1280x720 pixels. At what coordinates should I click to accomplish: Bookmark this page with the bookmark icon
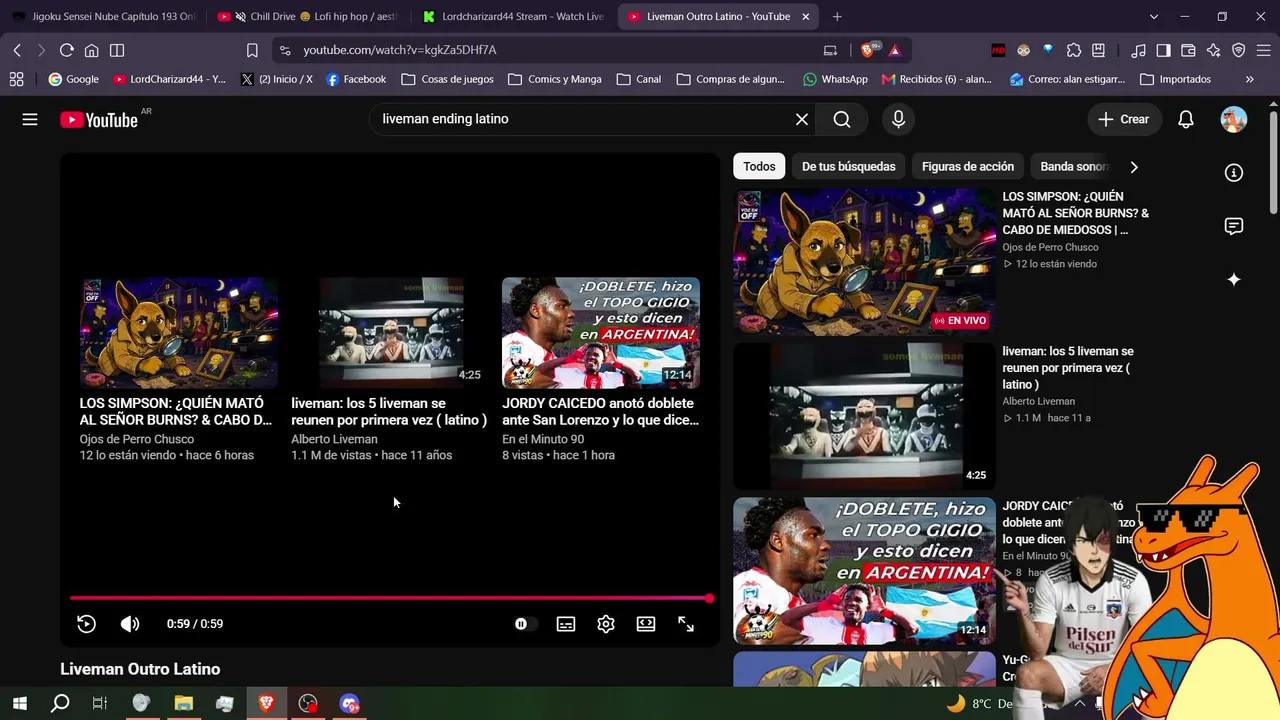252,50
